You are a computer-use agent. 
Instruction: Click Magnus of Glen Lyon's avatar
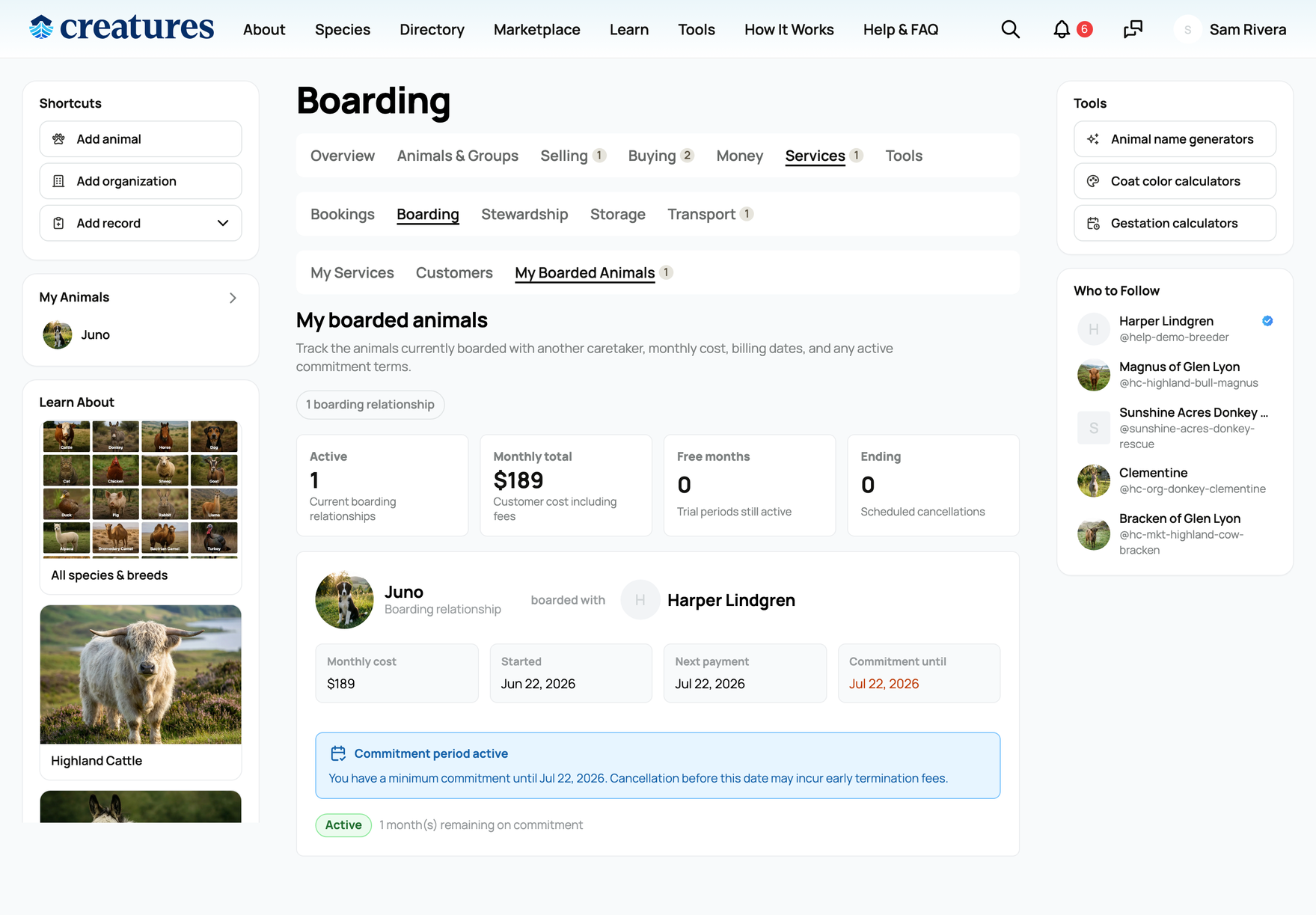(1093, 375)
